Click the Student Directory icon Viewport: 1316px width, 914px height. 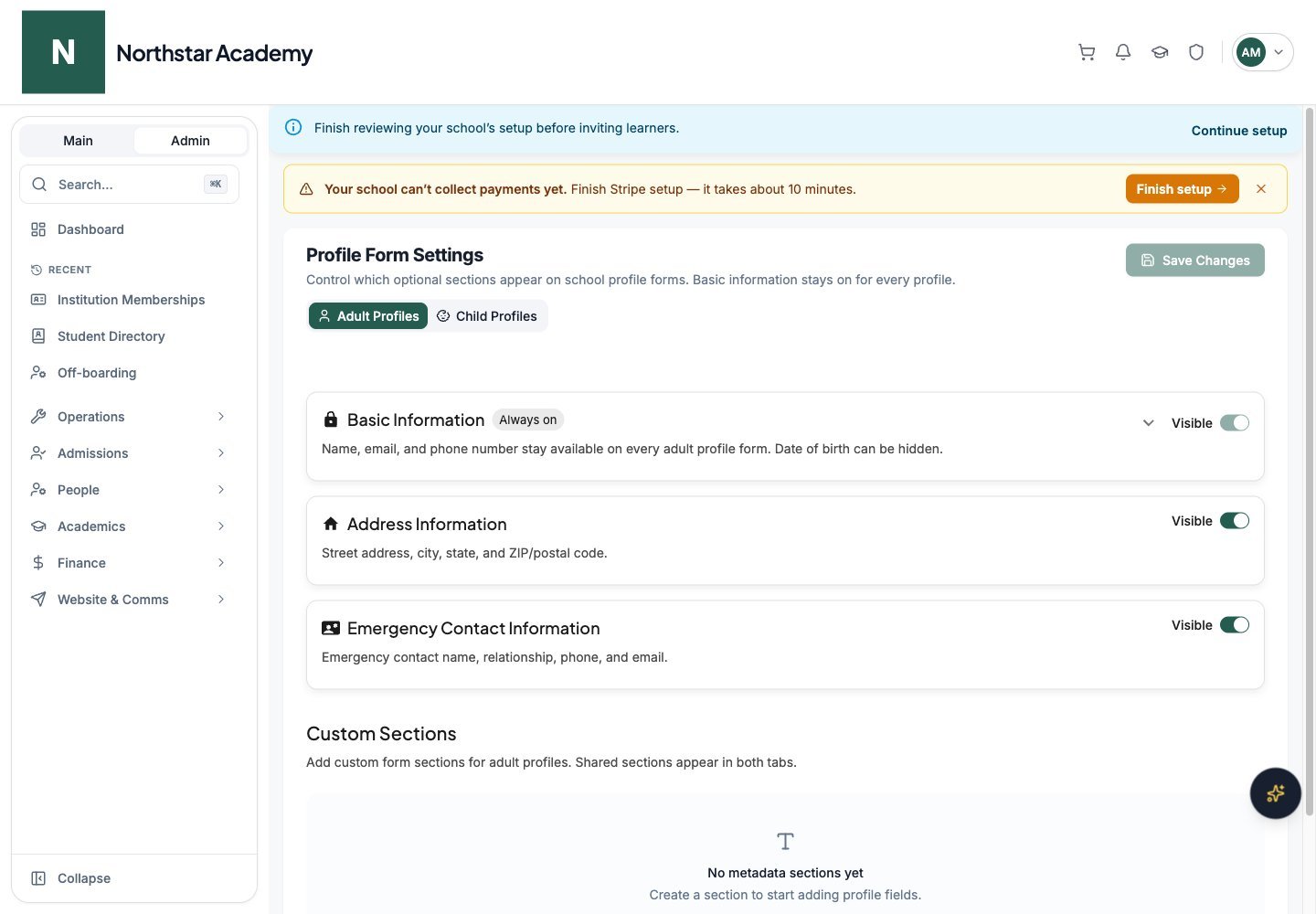38,336
